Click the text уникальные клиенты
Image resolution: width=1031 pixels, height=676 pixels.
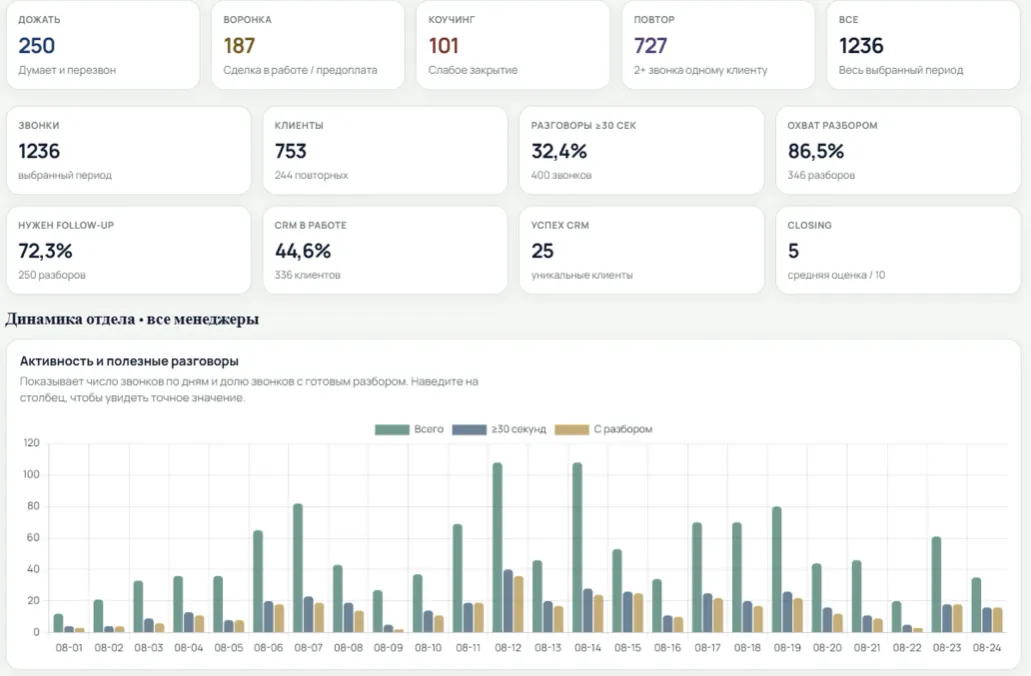(582, 275)
